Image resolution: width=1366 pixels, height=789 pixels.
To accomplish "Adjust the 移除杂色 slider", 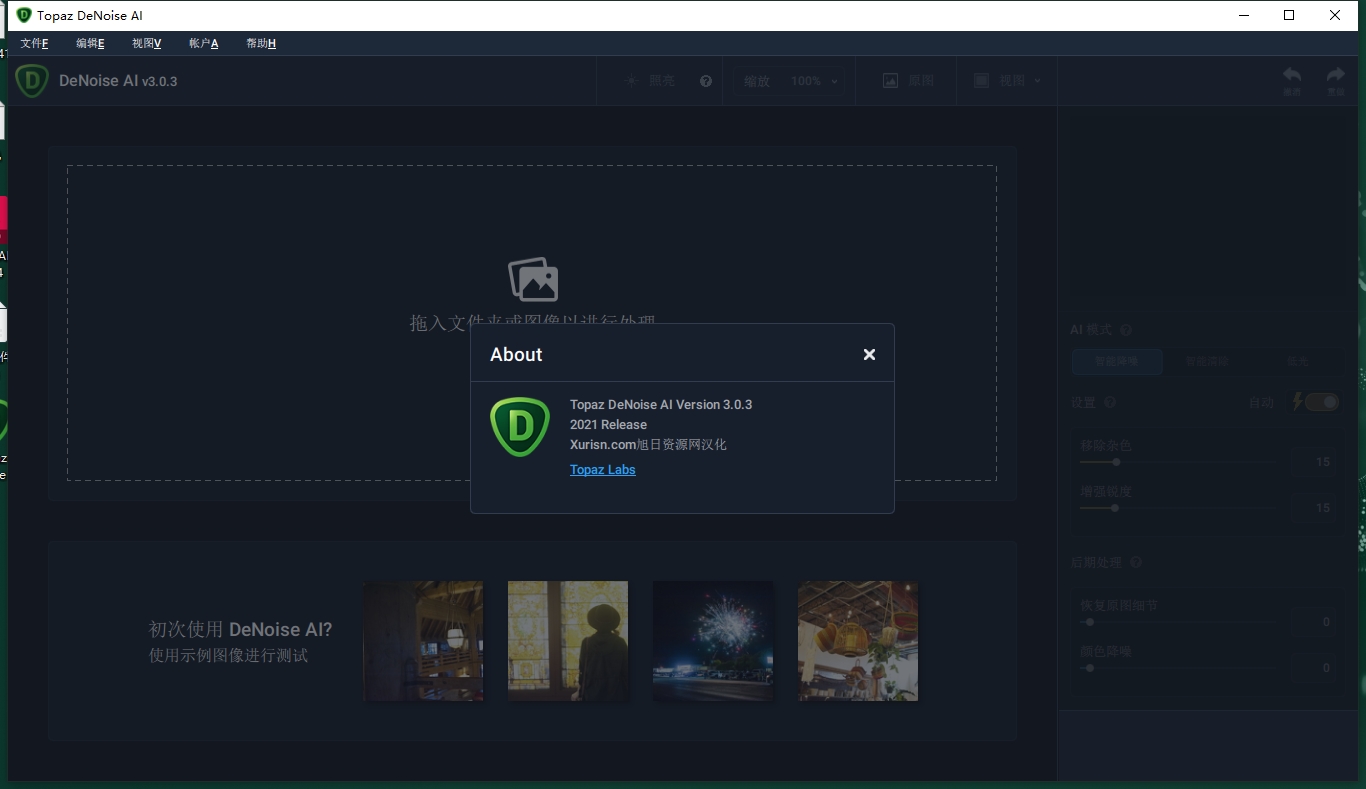I will point(1176,462).
